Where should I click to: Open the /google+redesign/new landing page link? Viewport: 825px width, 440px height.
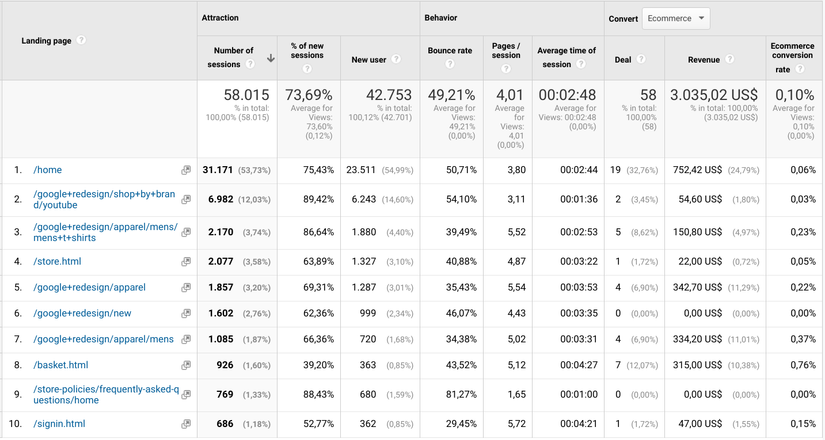pyautogui.click(x=82, y=313)
